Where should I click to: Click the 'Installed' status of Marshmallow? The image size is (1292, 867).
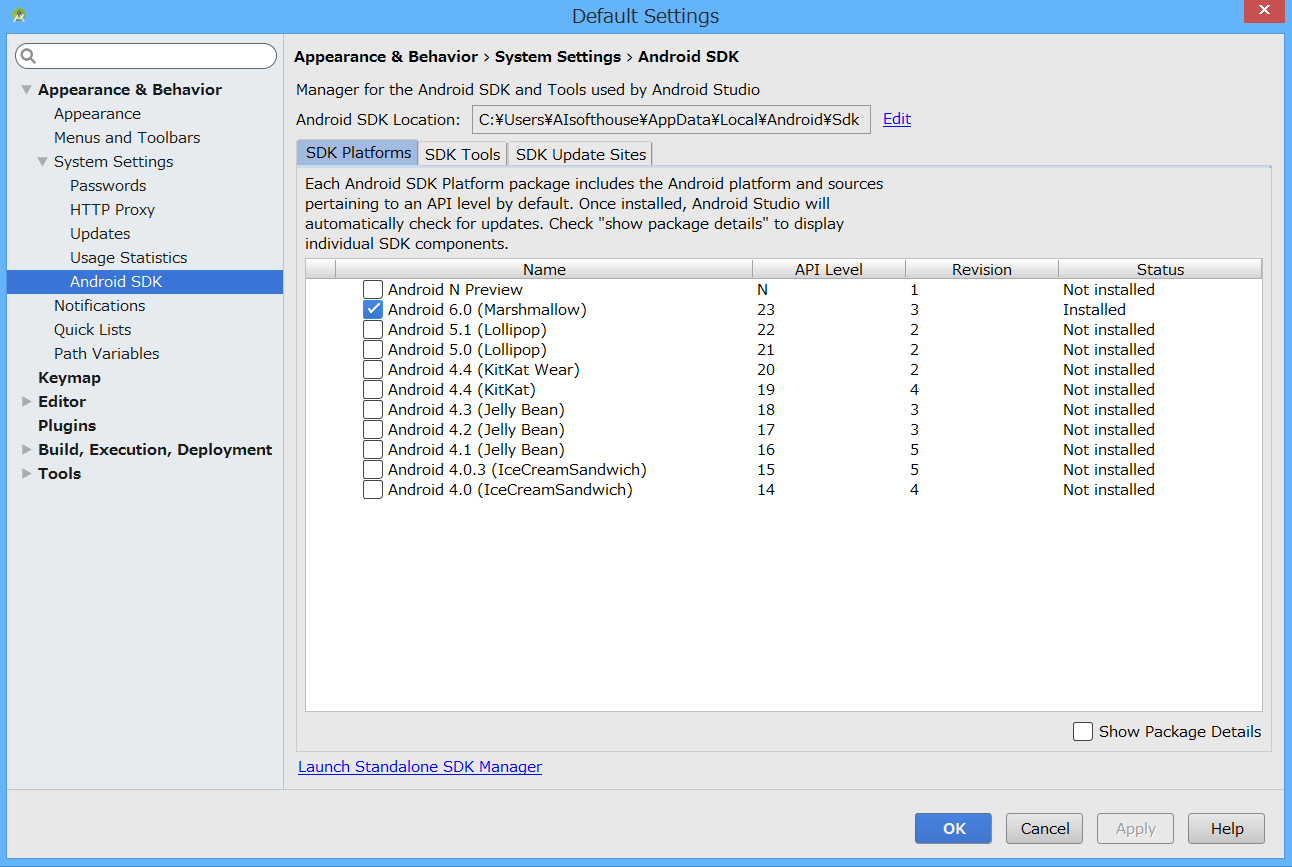pyautogui.click(x=1094, y=310)
